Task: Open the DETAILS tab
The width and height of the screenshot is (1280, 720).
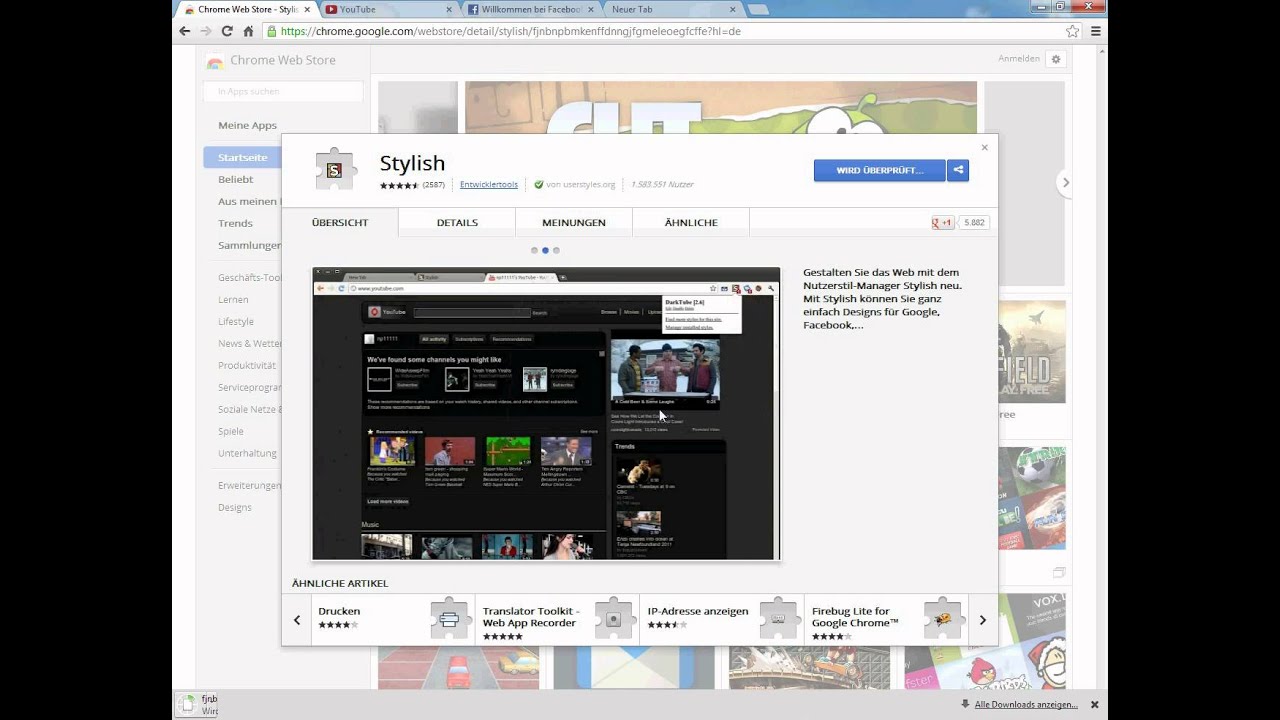Action: (x=457, y=222)
